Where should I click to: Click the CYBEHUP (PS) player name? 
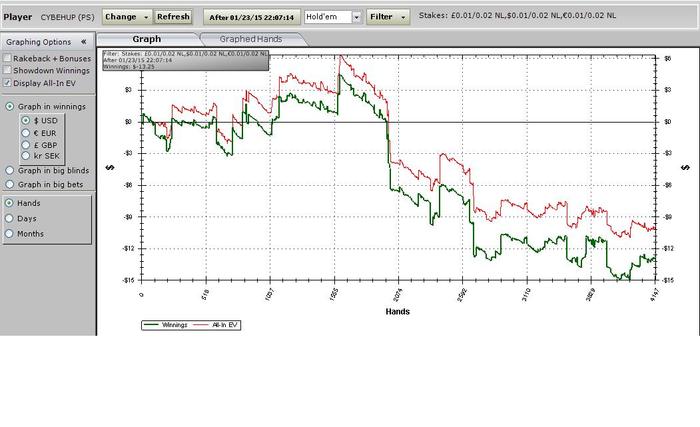coord(67,17)
